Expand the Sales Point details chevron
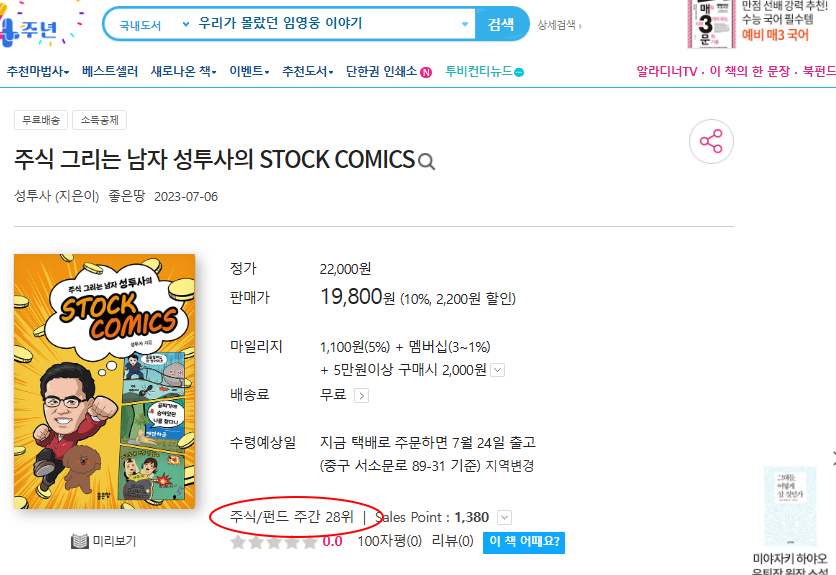Viewport: 836px width, 575px height. 504,517
